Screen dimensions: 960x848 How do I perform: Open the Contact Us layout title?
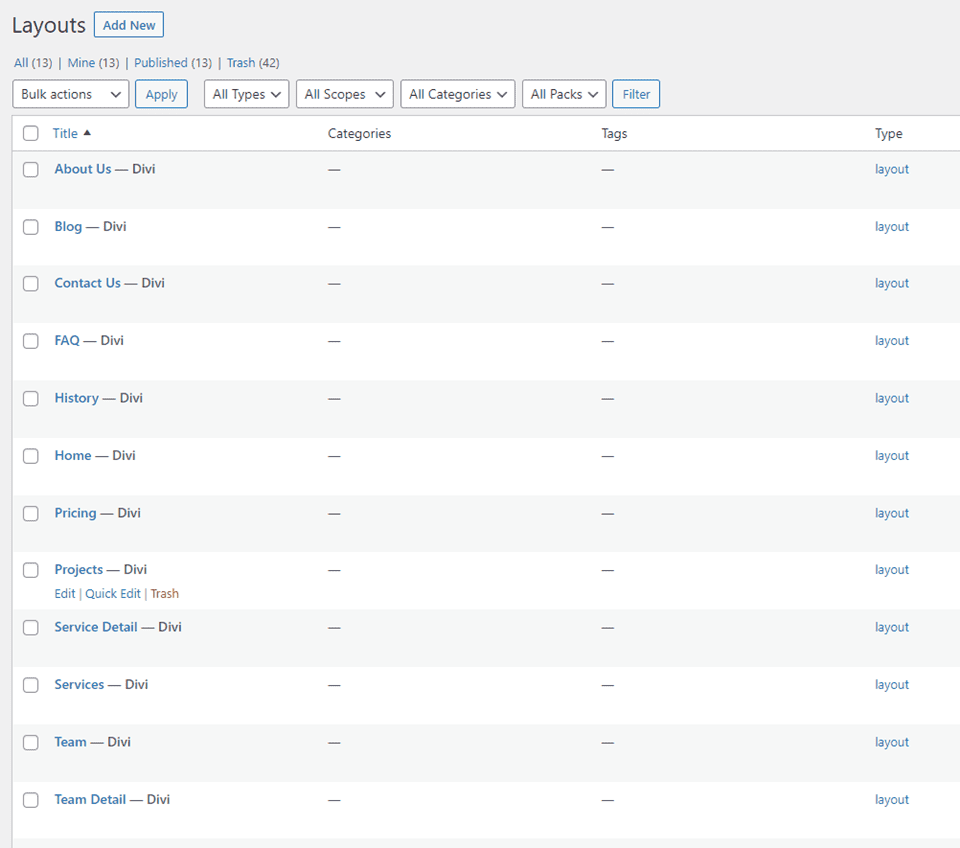pyautogui.click(x=87, y=283)
